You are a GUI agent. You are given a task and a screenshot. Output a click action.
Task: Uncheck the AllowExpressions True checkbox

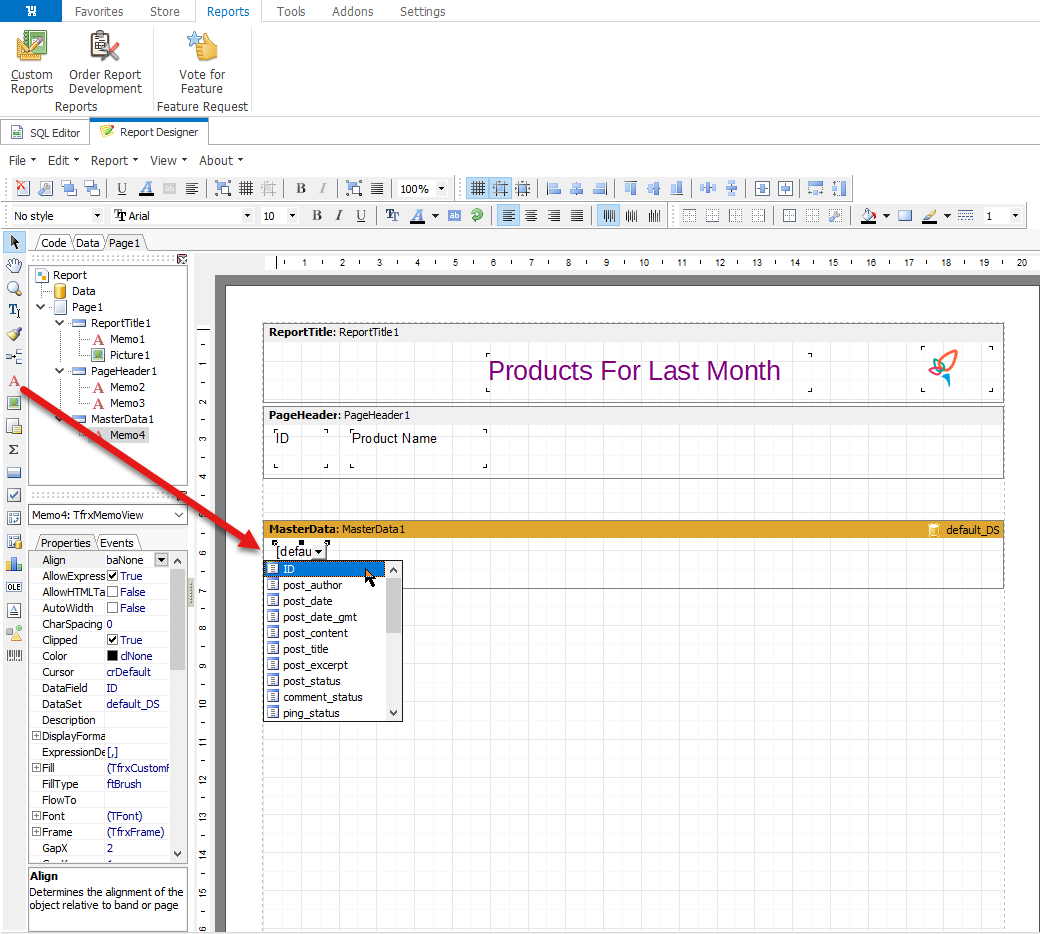113,576
